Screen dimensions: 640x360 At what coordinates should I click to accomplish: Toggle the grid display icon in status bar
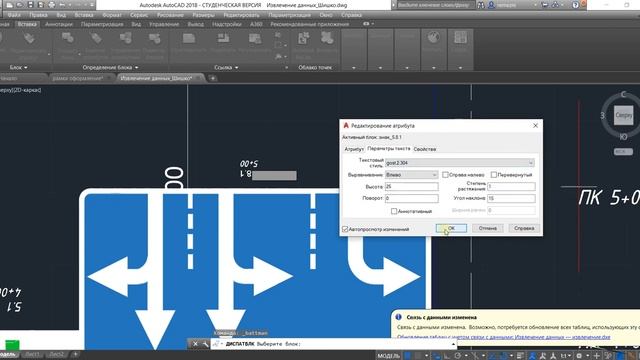pos(408,356)
